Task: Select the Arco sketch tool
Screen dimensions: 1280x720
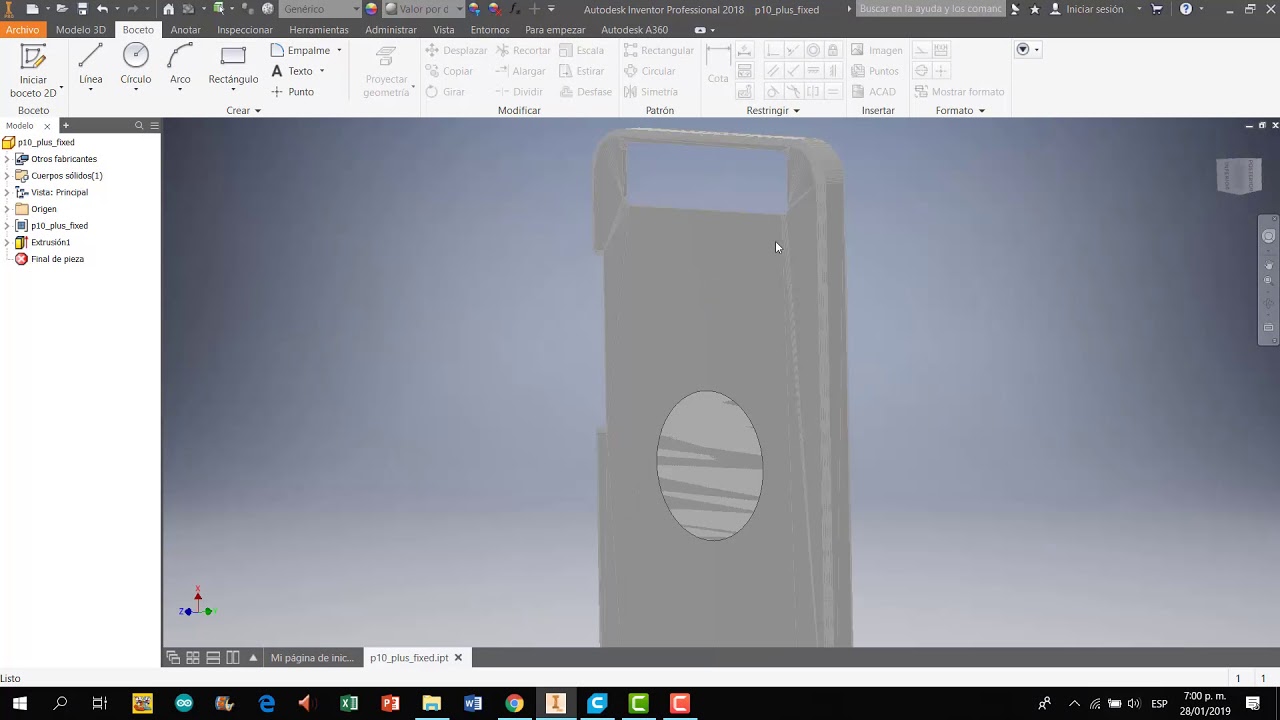Action: (180, 66)
